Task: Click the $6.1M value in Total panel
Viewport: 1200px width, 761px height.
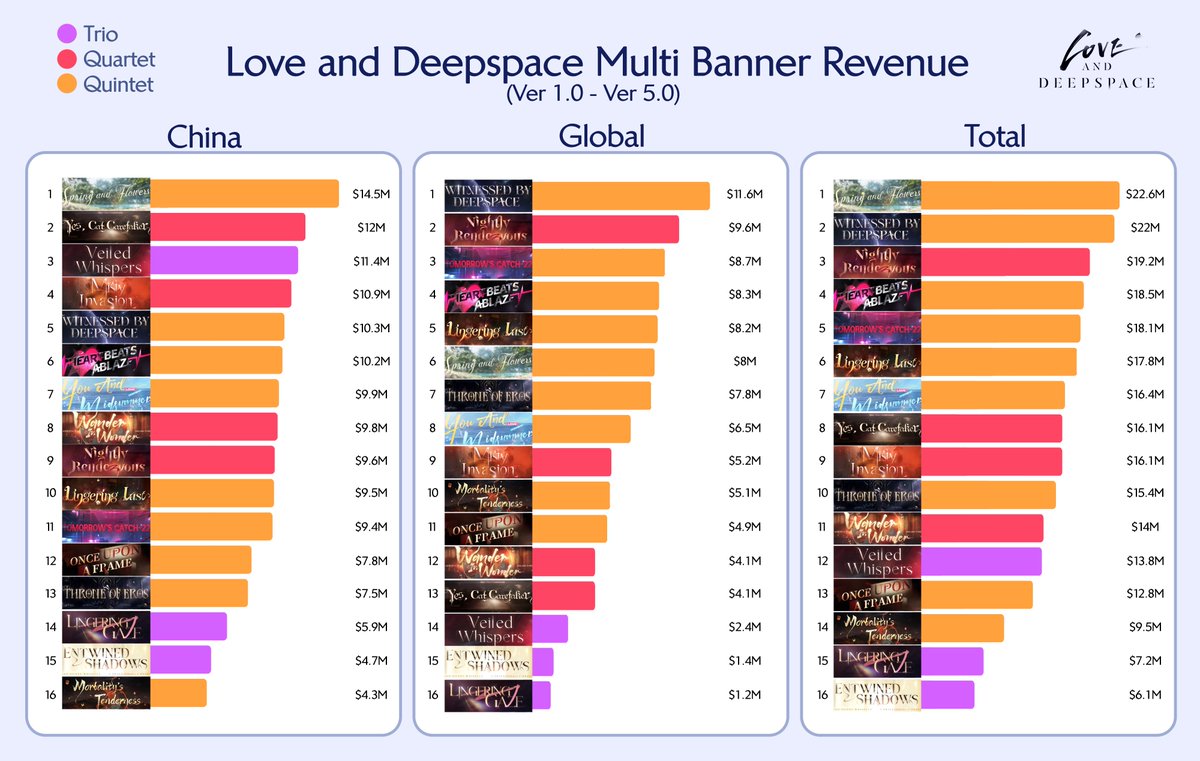Action: pos(1147,694)
